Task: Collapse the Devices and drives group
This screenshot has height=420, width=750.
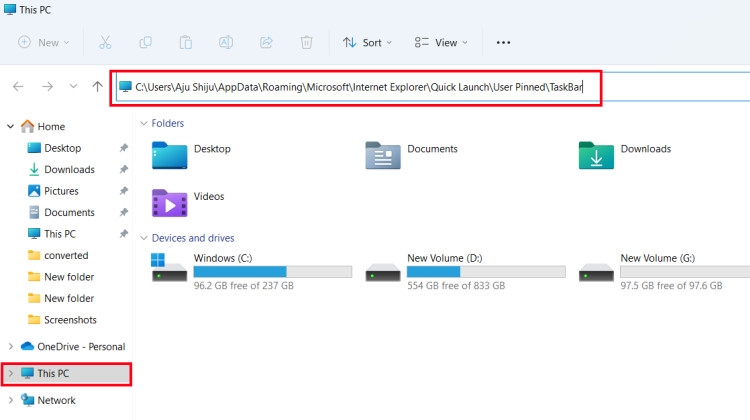Action: [x=143, y=238]
